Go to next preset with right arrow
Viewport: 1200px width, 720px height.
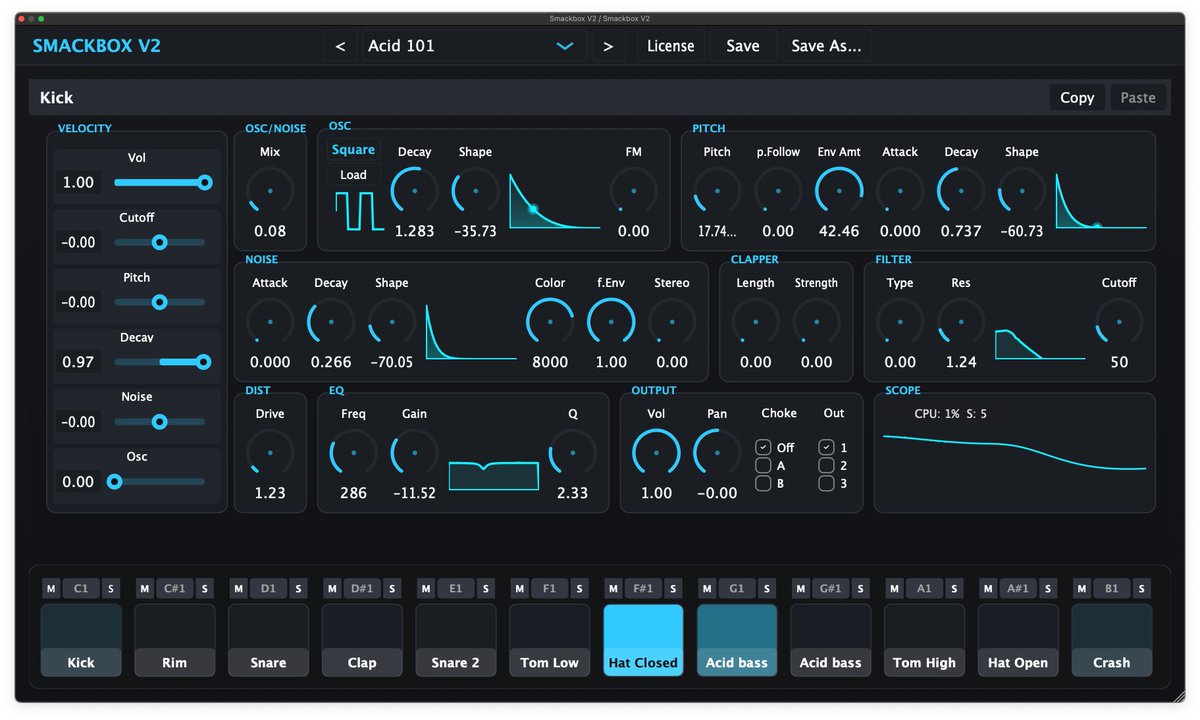point(608,46)
